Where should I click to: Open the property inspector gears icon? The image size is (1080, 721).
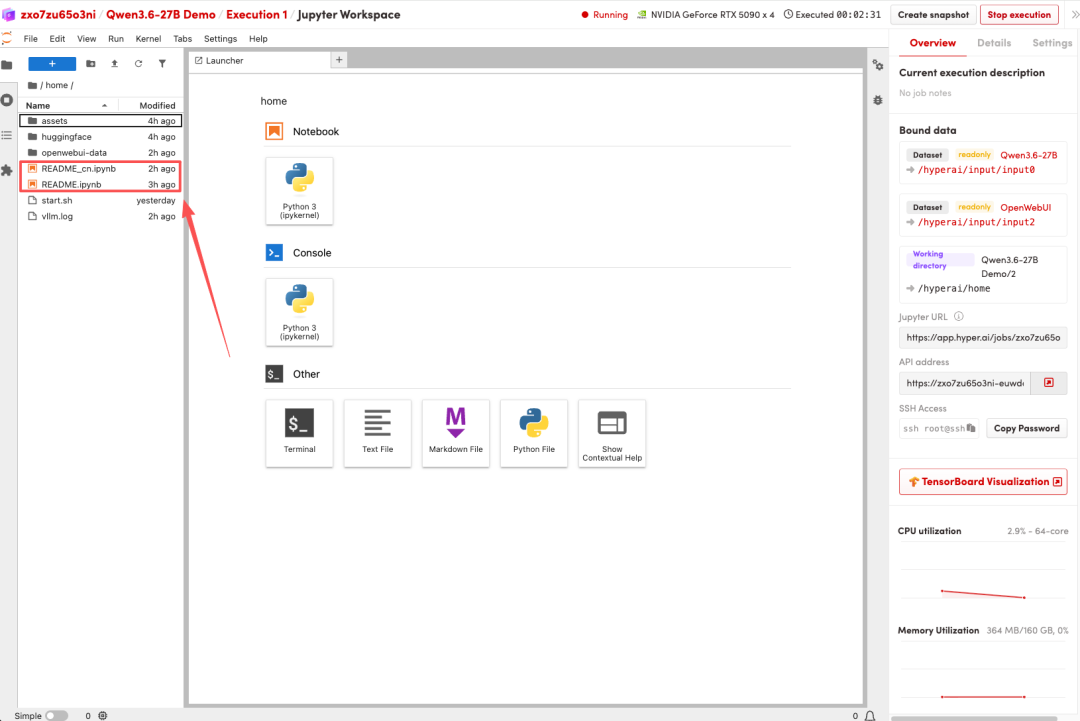(878, 65)
